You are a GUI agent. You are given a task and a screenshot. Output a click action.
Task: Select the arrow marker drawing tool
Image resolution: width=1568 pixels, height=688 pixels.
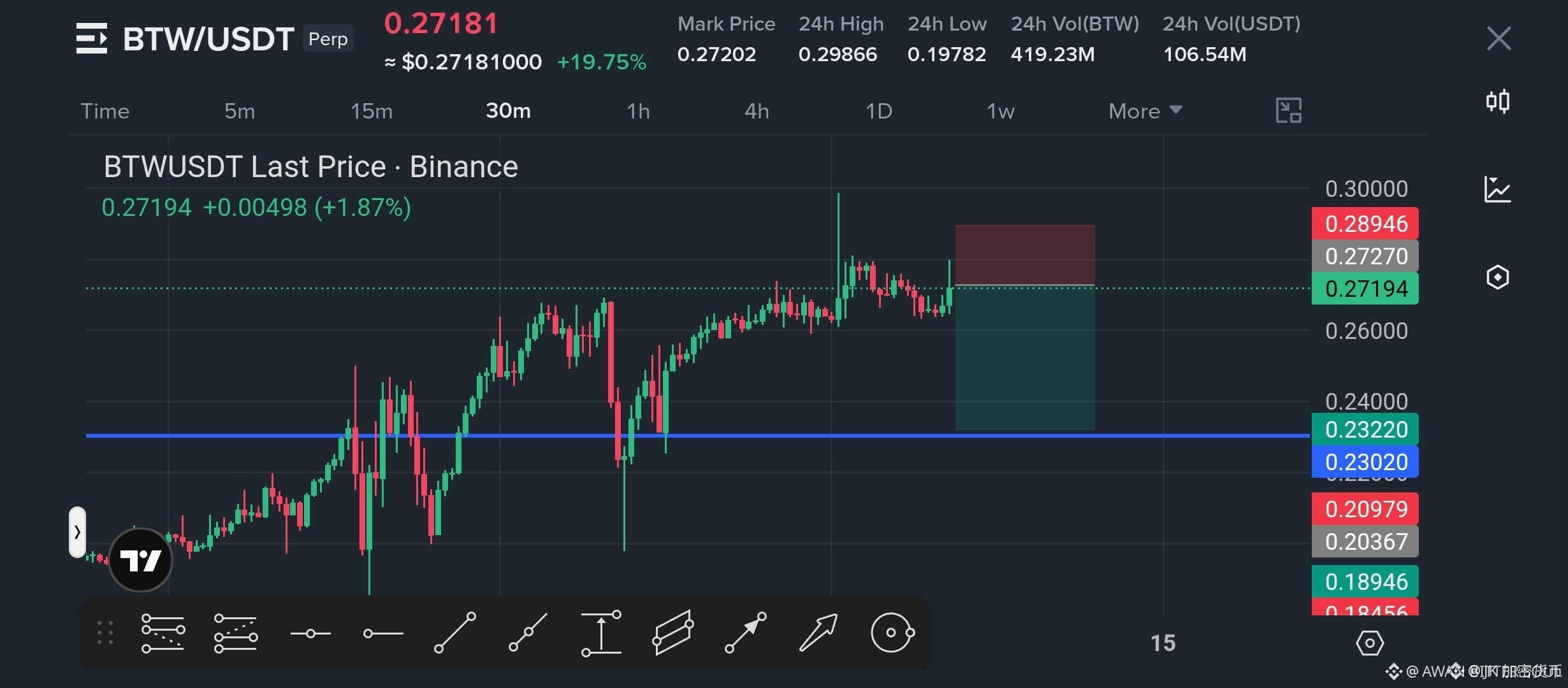pyautogui.click(x=746, y=633)
